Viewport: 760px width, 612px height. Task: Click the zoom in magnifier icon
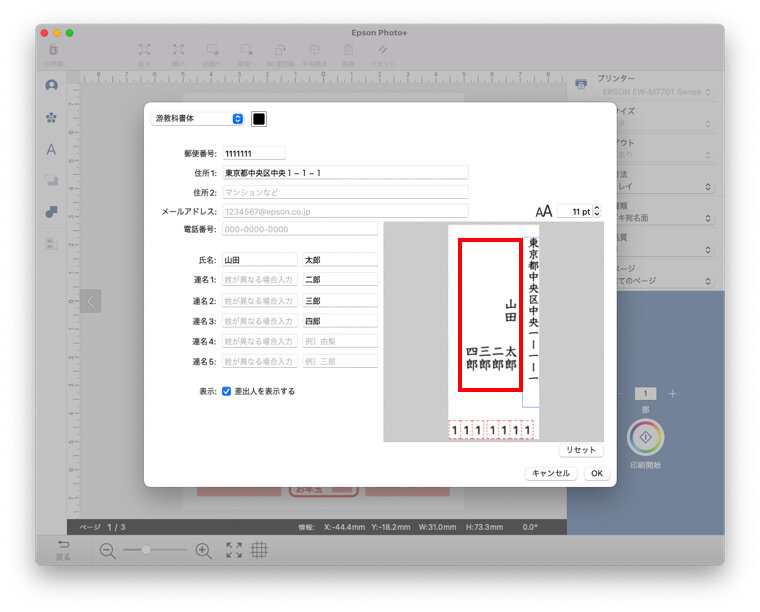tap(203, 551)
